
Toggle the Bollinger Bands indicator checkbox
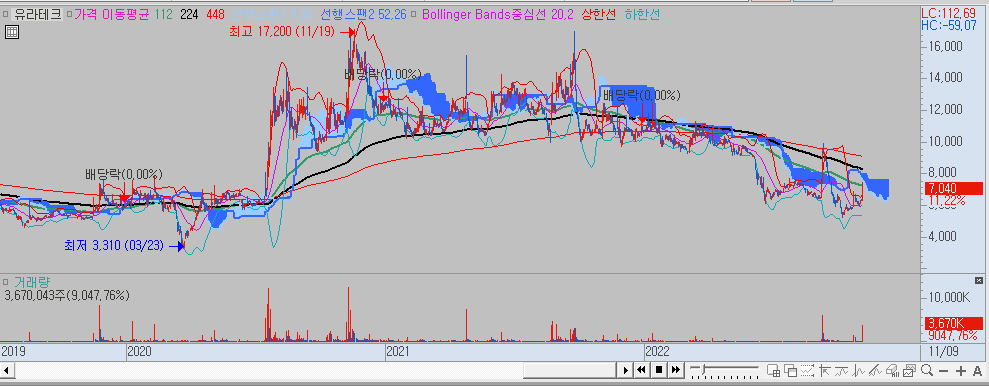414,13
